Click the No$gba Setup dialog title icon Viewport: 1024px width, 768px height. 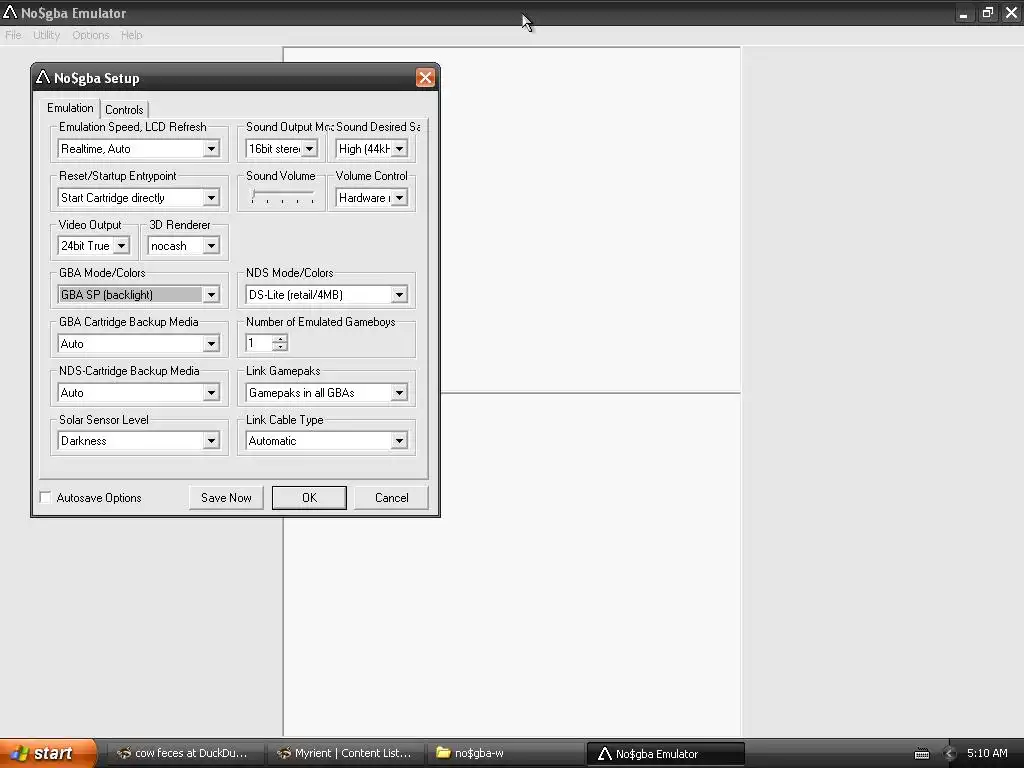coord(43,77)
